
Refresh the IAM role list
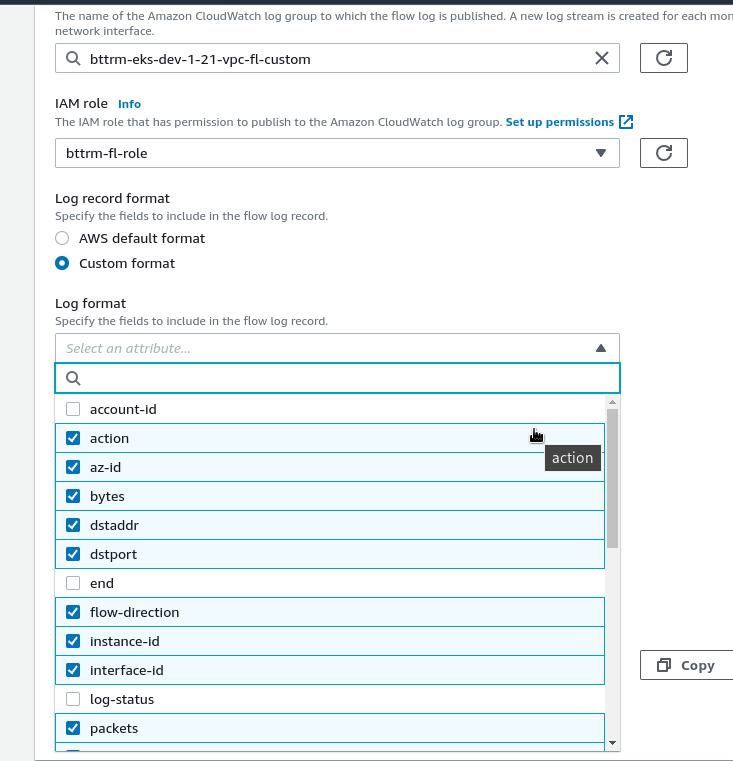(x=664, y=153)
